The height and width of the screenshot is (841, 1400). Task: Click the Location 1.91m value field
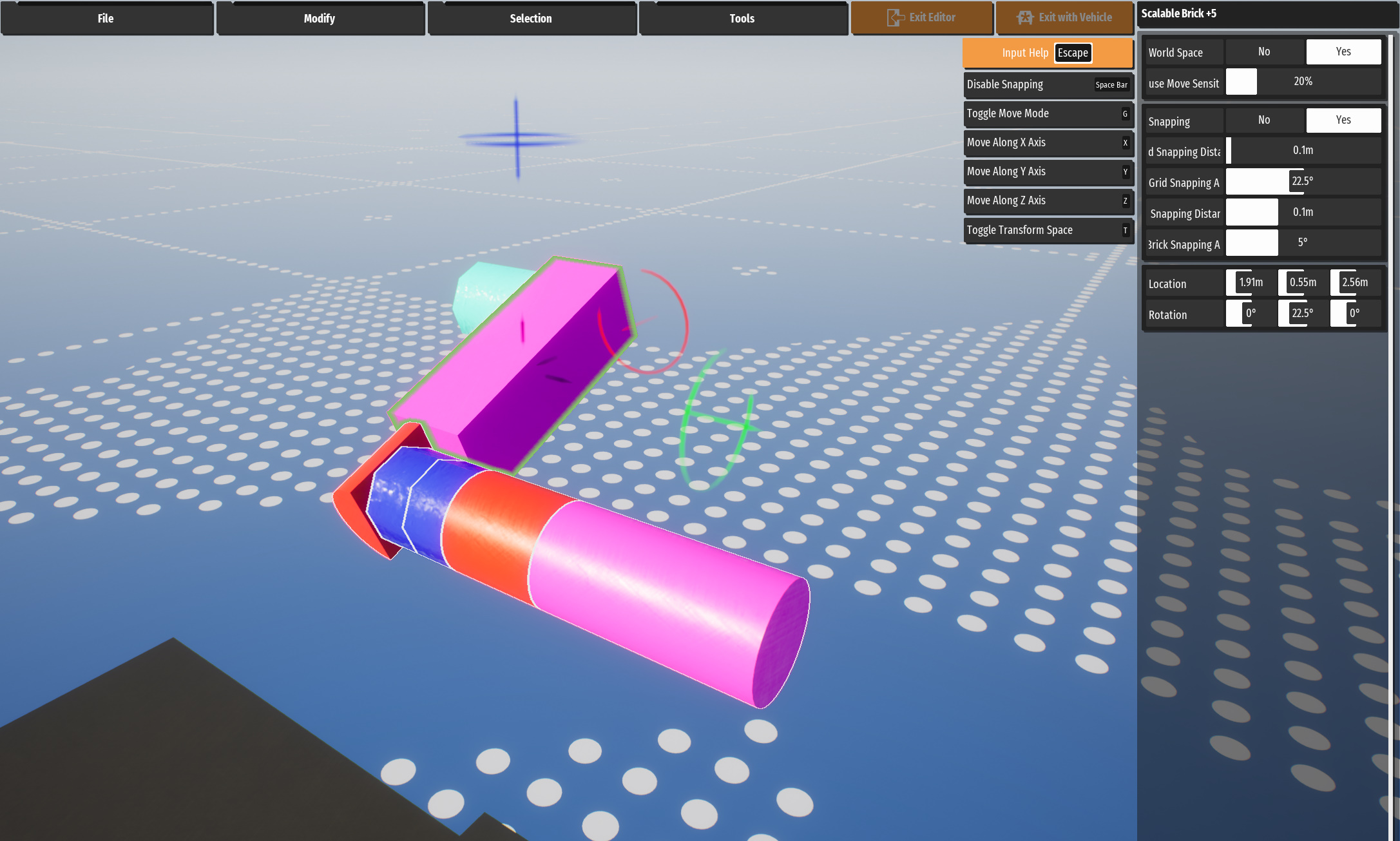(1250, 282)
